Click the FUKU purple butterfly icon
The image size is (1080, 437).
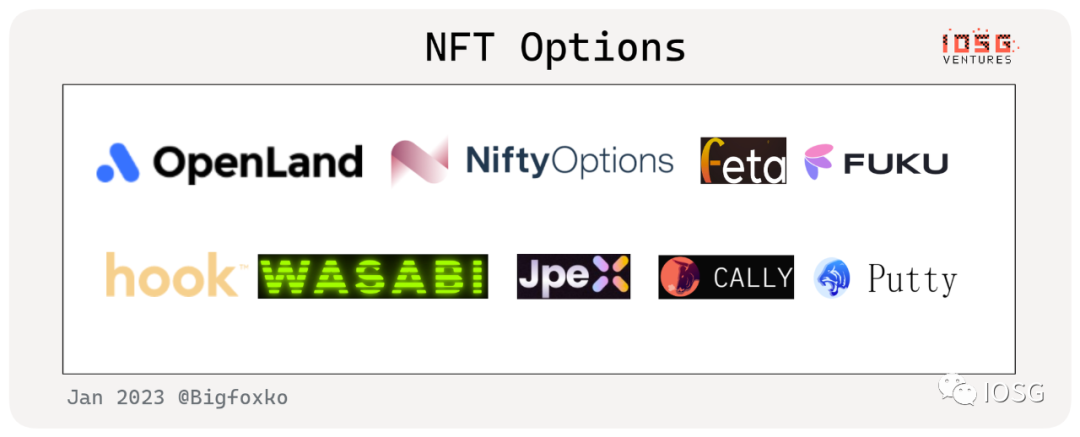tap(819, 162)
